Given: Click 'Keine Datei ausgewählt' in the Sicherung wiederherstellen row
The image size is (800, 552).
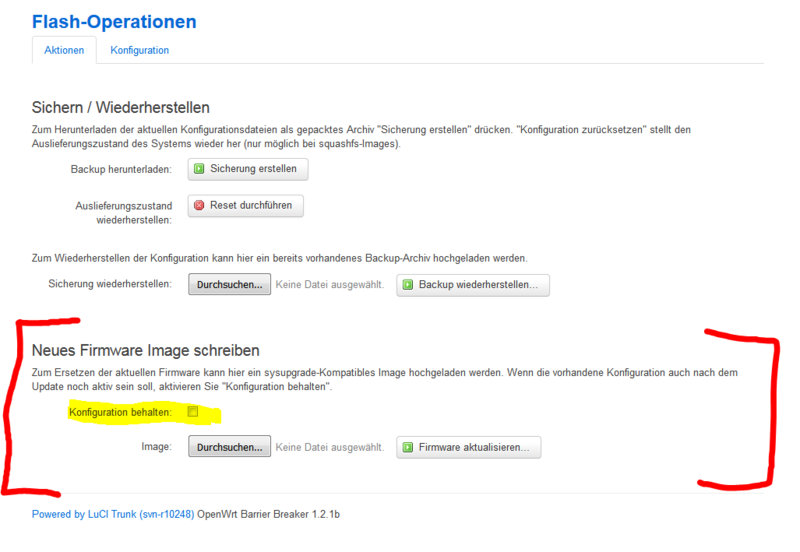Looking at the screenshot, I should tap(330, 285).
